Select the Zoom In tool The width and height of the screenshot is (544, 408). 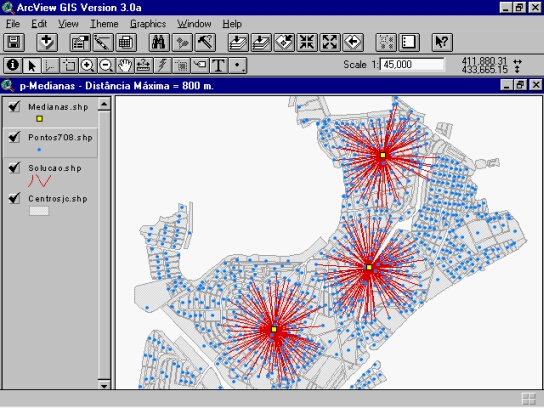(x=87, y=65)
